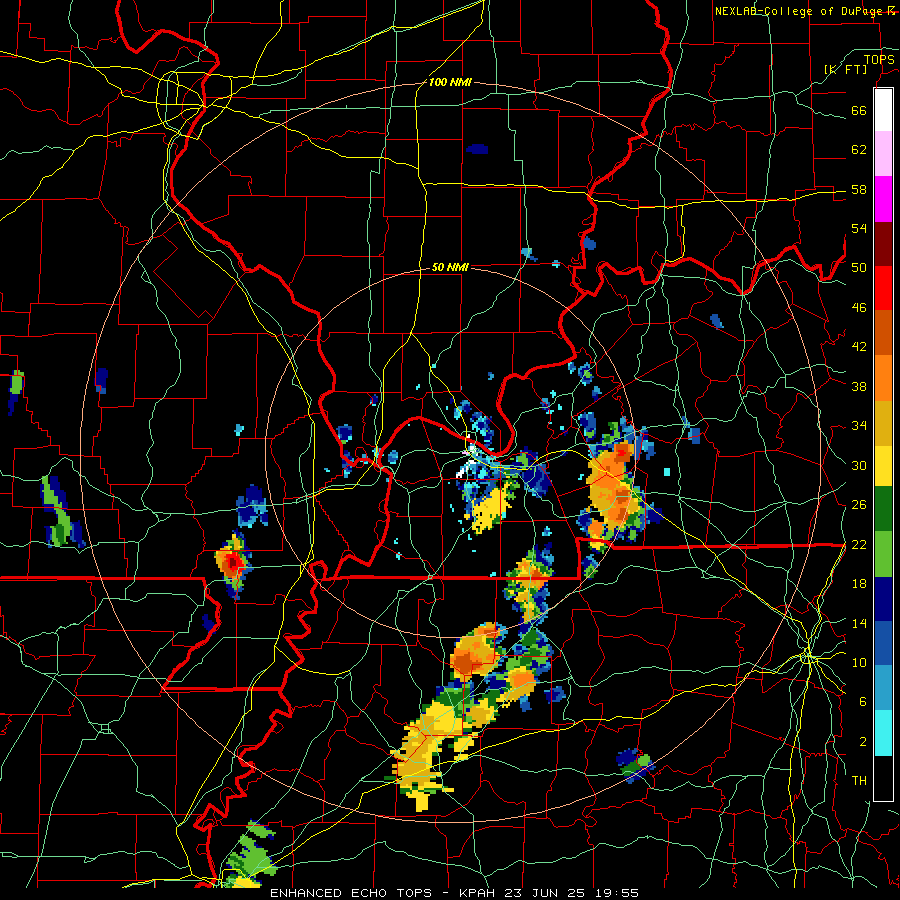
Task: Click the legend value 50 beside the color bar
Action: (x=859, y=268)
